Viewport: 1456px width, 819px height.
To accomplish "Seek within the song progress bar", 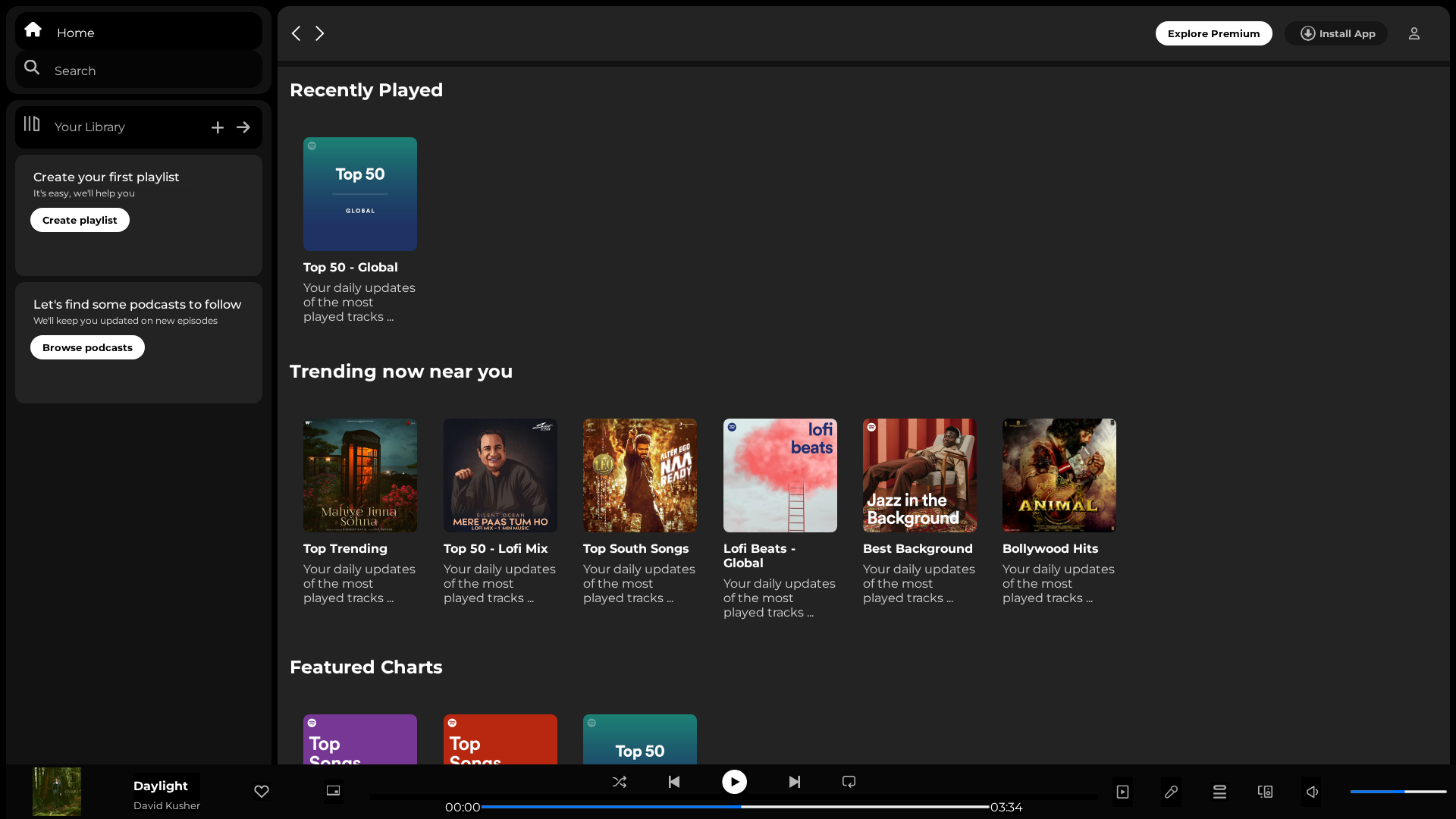I will [x=736, y=807].
